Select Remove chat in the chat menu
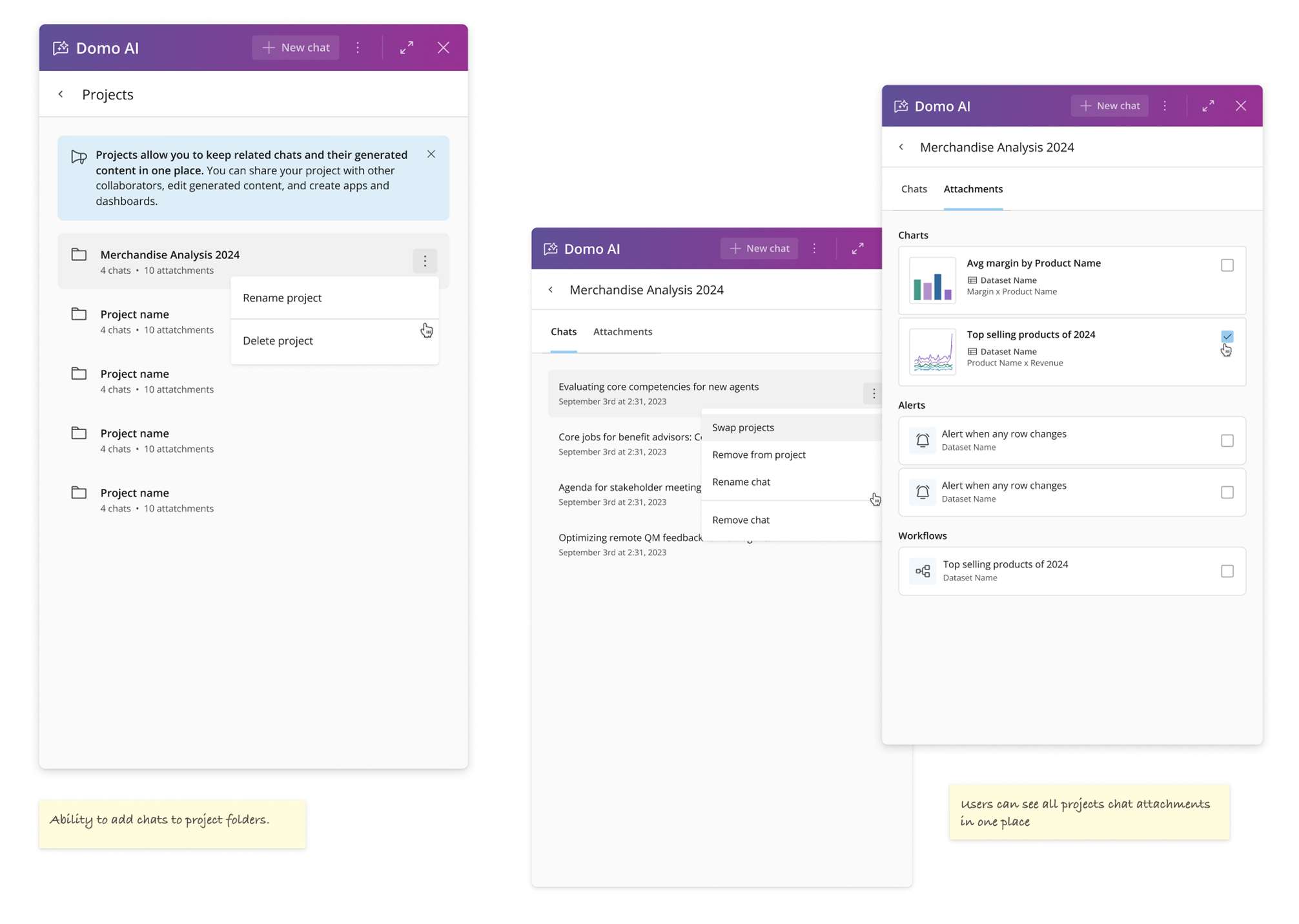Viewport: 1299px width, 924px height. coord(792,520)
